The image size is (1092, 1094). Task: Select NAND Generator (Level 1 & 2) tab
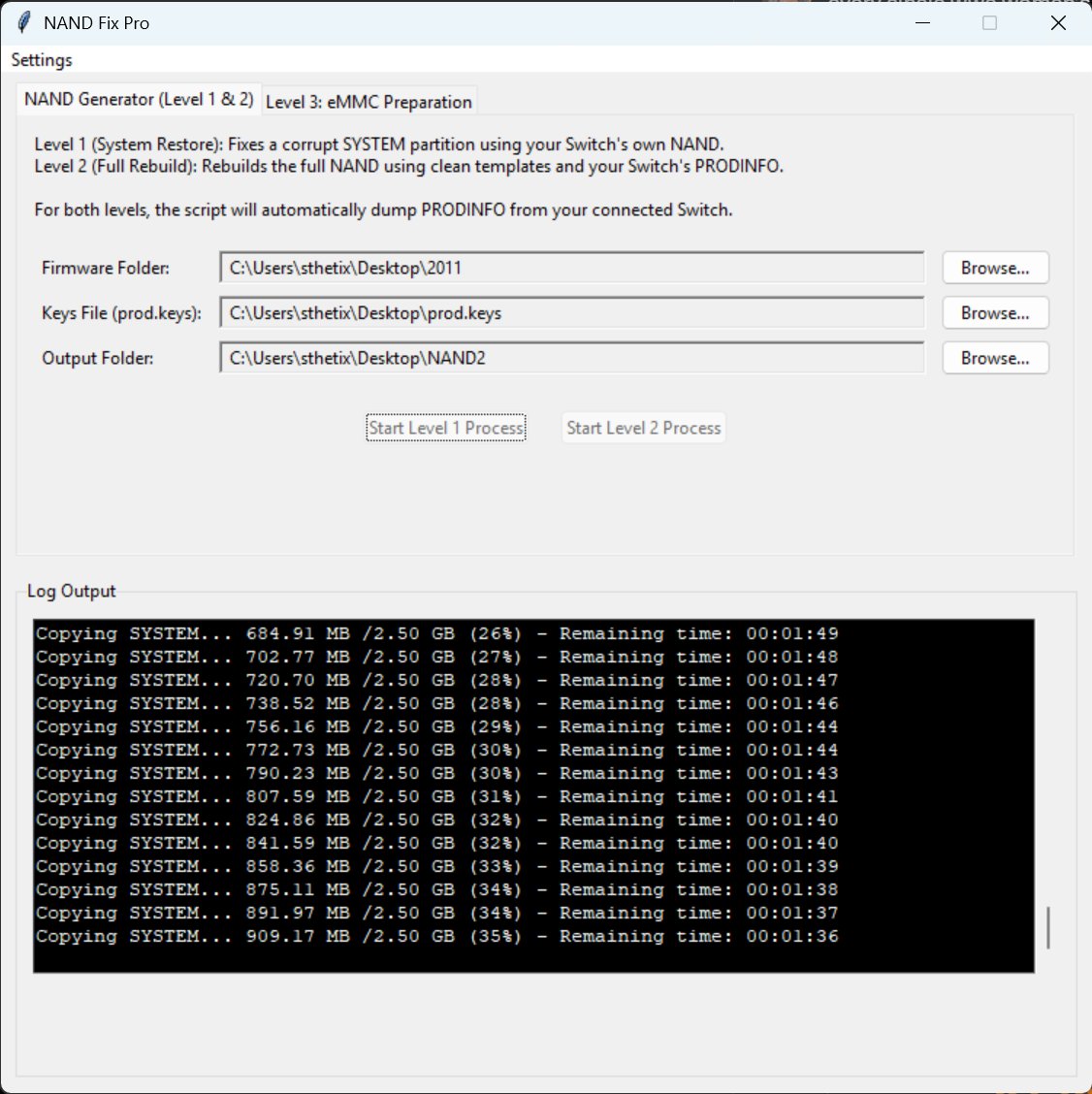[x=138, y=99]
